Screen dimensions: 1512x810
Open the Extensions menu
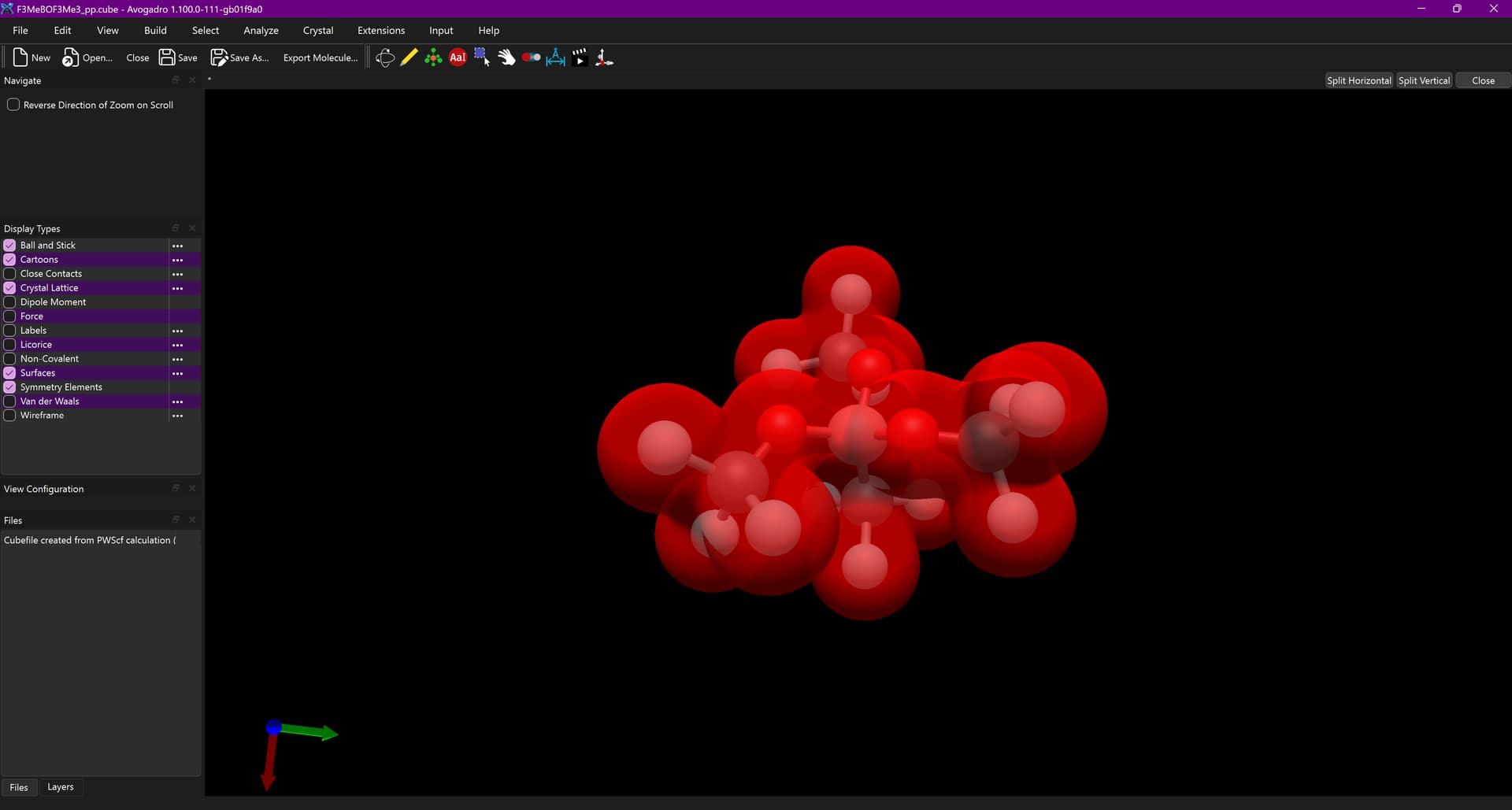tap(380, 31)
